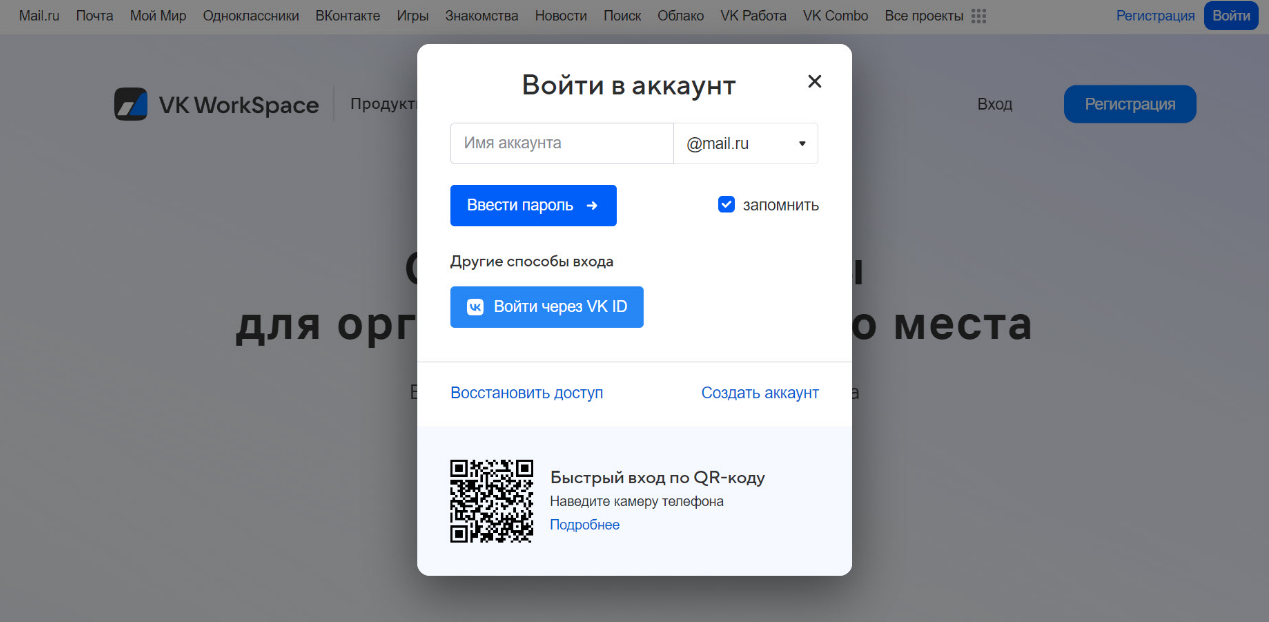Click the top-right "Войти" button
The height and width of the screenshot is (622, 1269).
(x=1230, y=16)
